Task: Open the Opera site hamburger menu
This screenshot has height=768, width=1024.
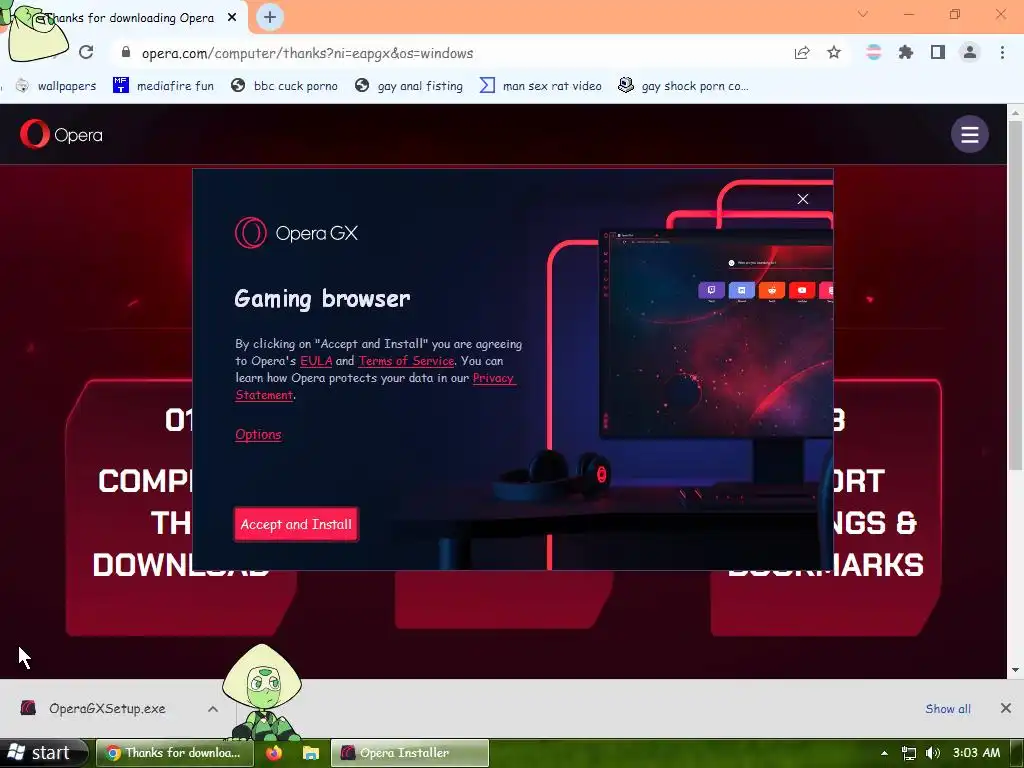Action: 969,135
